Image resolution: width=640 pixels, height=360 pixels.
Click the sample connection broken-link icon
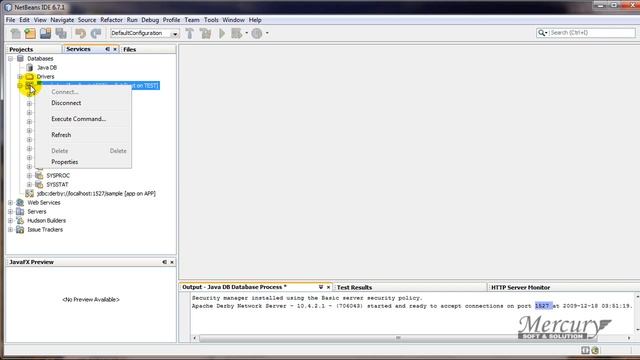pos(29,193)
